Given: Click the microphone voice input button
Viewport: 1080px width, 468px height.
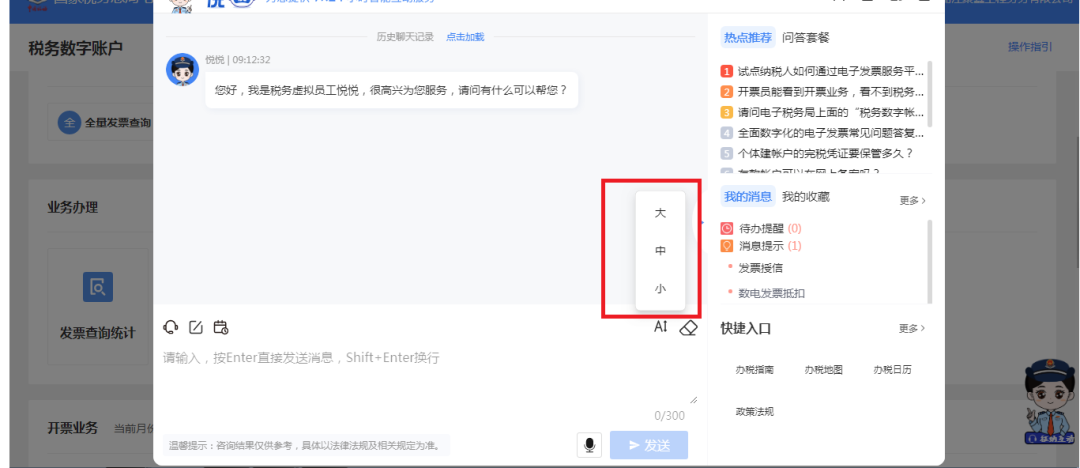Looking at the screenshot, I should 590,445.
